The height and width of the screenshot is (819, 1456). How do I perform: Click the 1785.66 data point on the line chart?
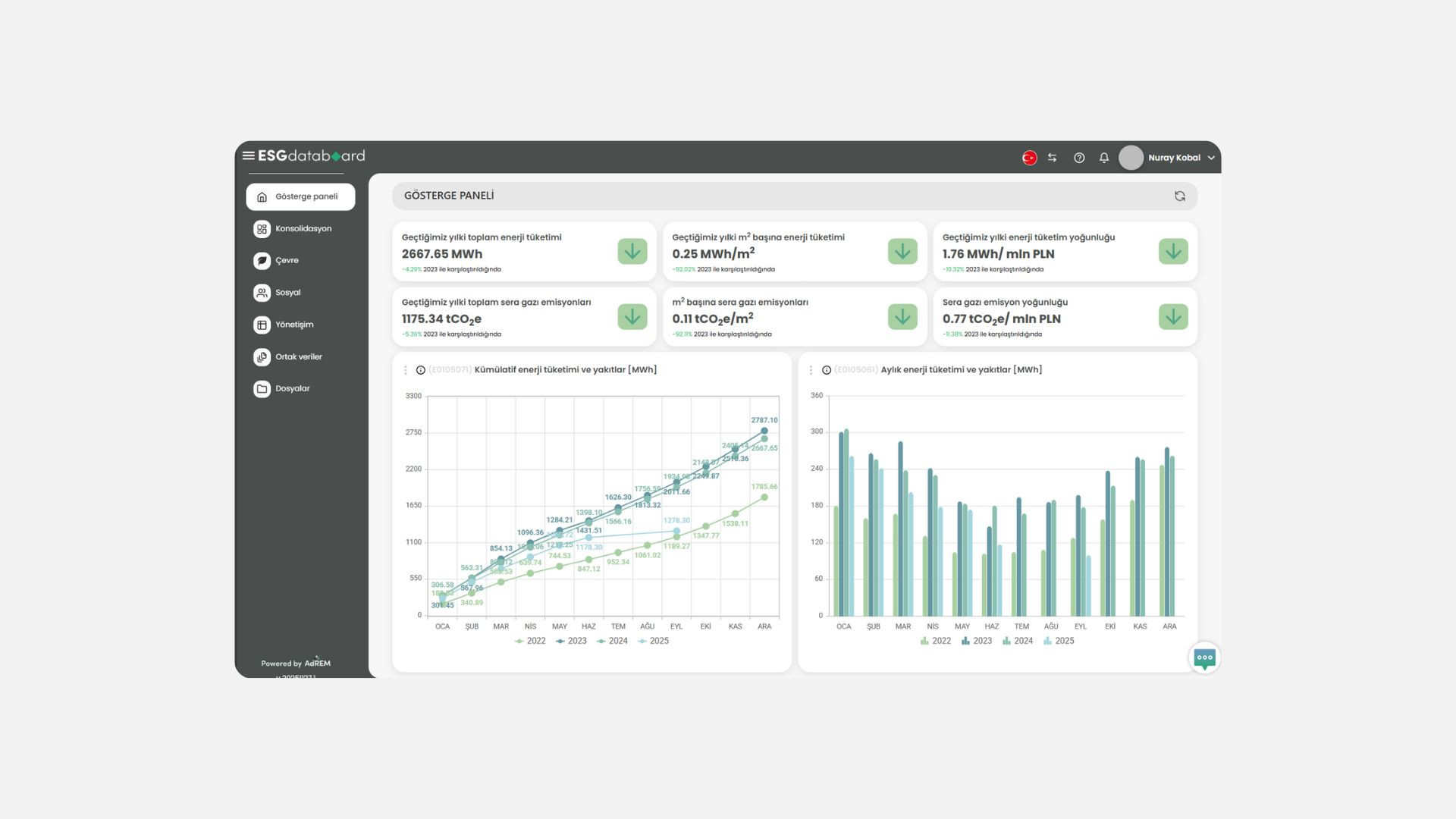764,497
